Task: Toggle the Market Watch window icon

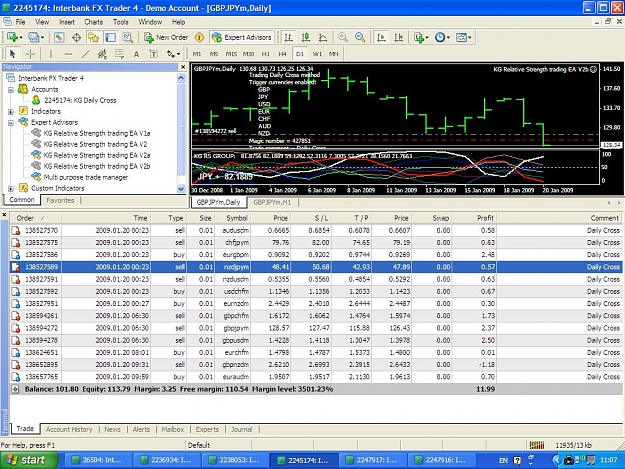Action: click(x=59, y=37)
